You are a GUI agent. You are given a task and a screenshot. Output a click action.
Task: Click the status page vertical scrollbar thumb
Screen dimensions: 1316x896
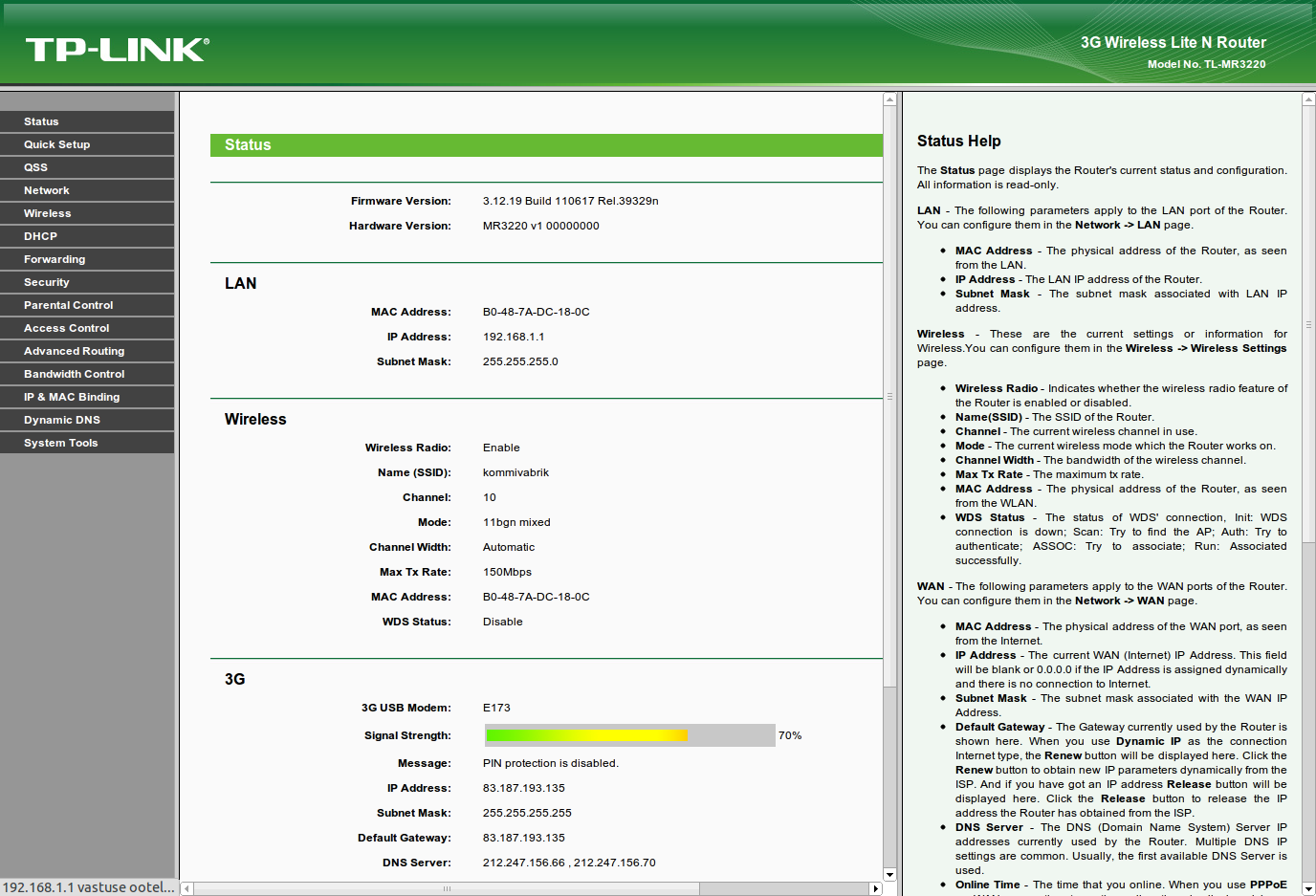click(889, 396)
